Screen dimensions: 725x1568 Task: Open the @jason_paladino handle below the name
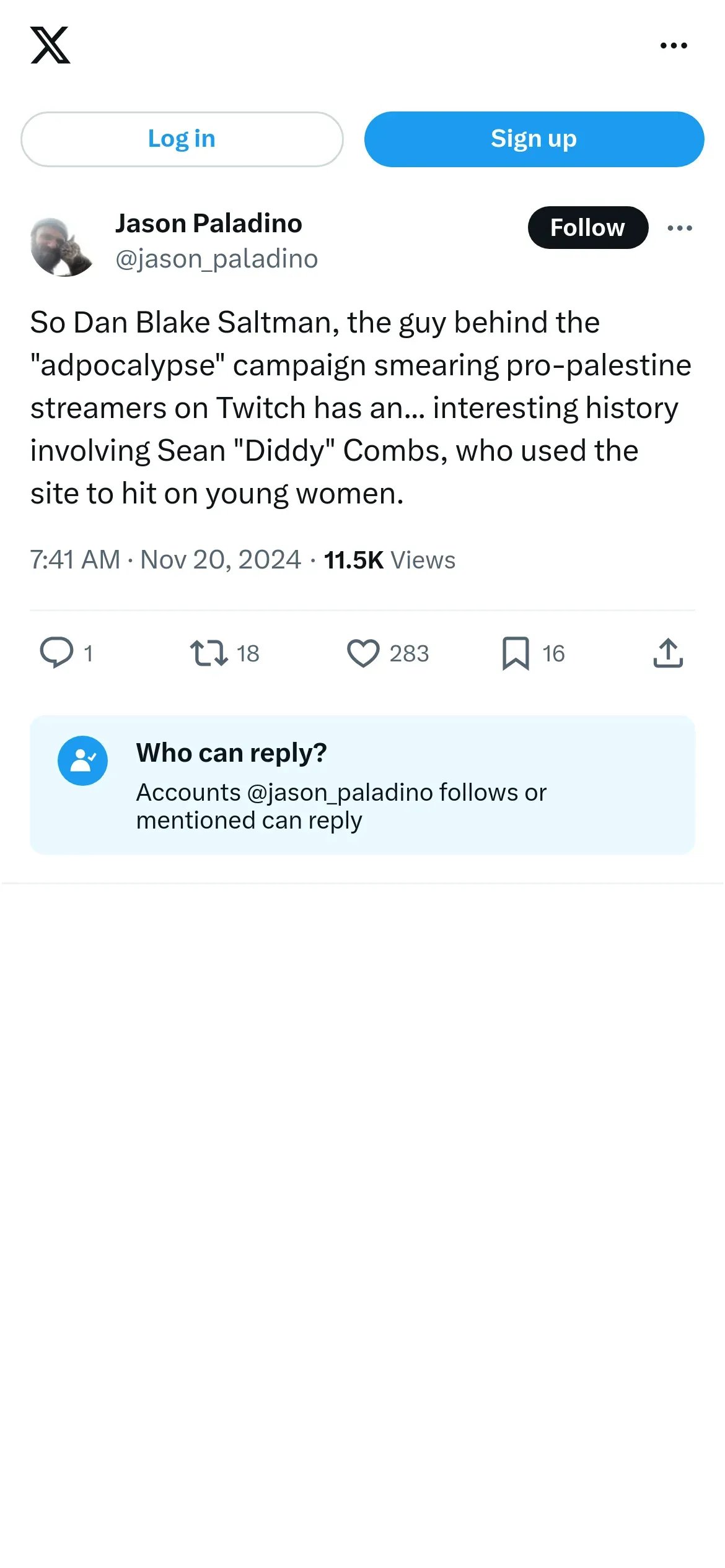click(x=216, y=259)
